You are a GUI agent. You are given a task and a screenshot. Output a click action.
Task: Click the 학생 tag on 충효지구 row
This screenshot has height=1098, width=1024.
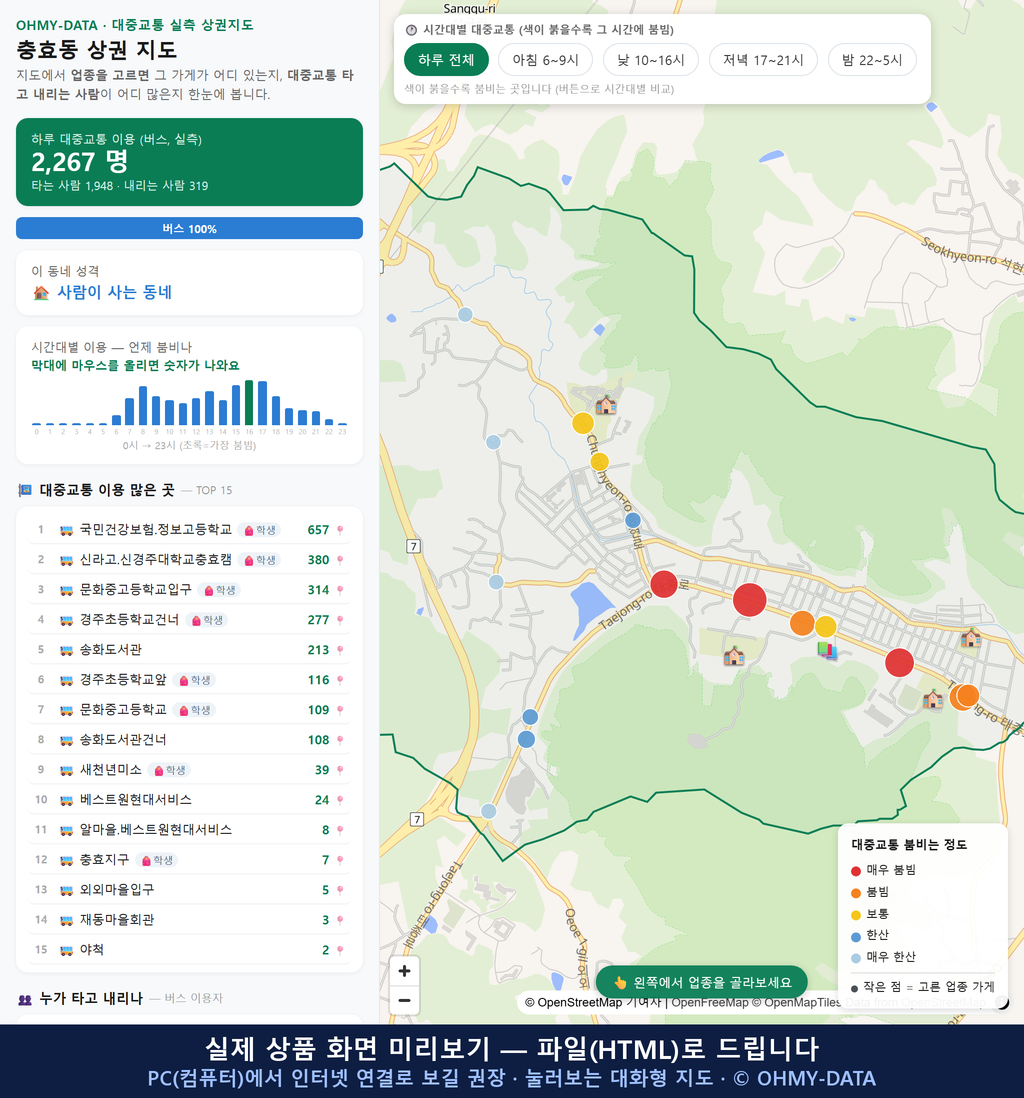point(157,860)
